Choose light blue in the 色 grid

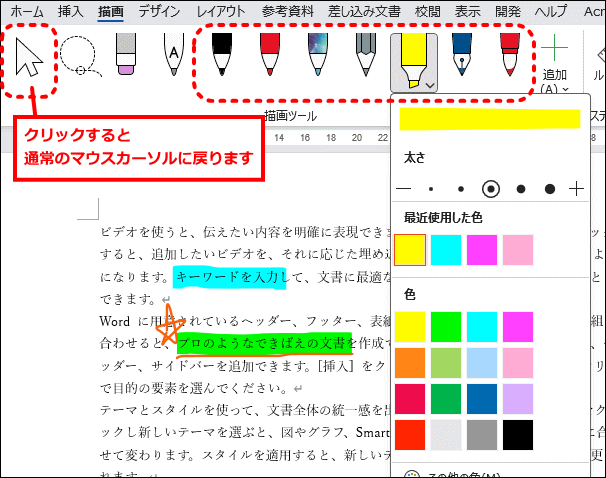[482, 363]
